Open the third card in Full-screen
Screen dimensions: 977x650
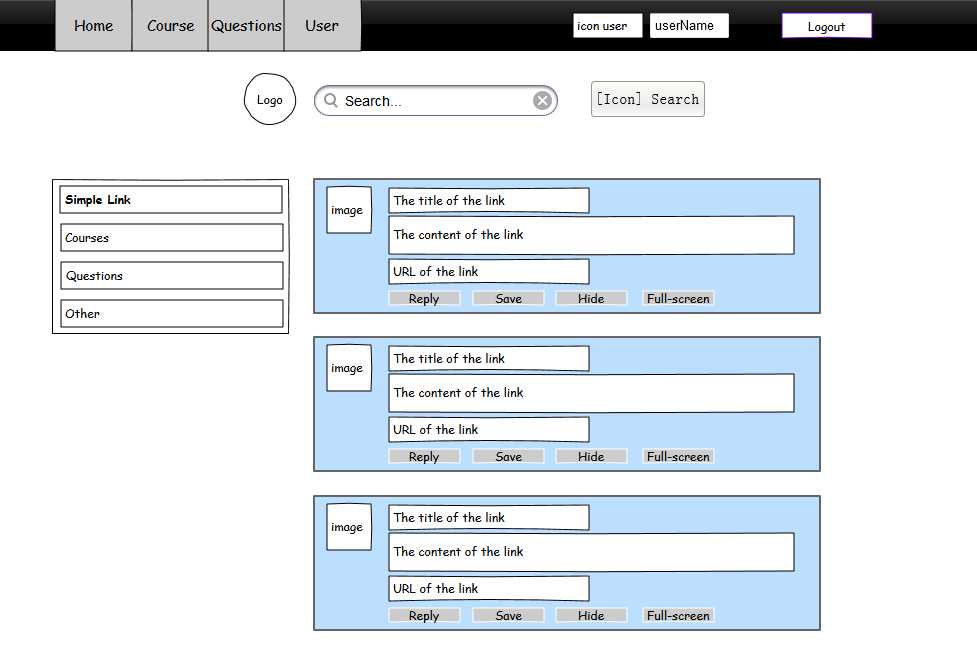(x=678, y=616)
